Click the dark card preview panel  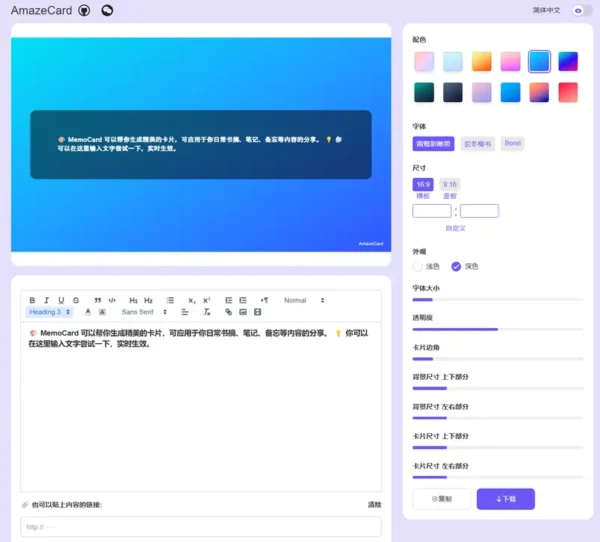pos(201,145)
